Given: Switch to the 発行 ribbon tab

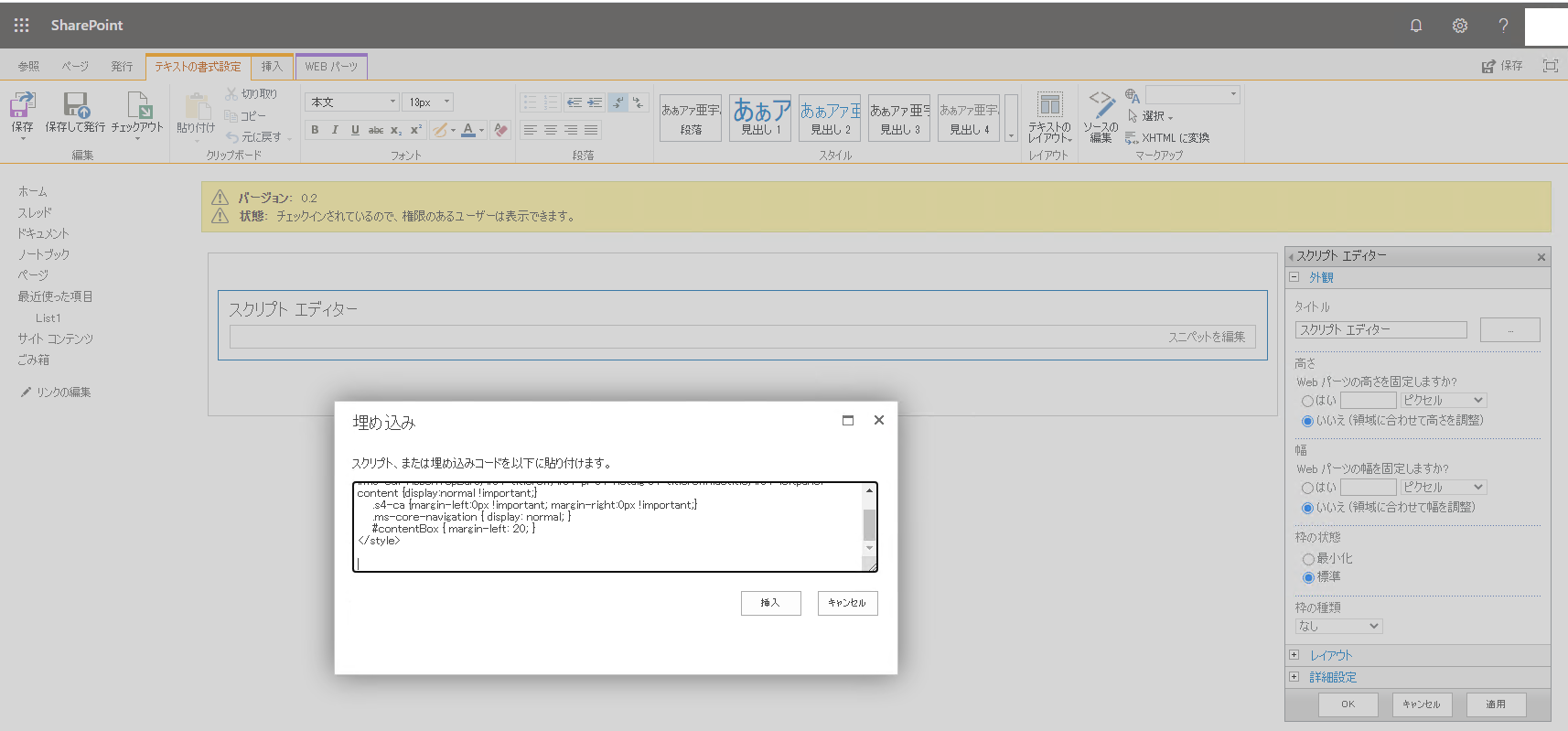Looking at the screenshot, I should [x=122, y=67].
